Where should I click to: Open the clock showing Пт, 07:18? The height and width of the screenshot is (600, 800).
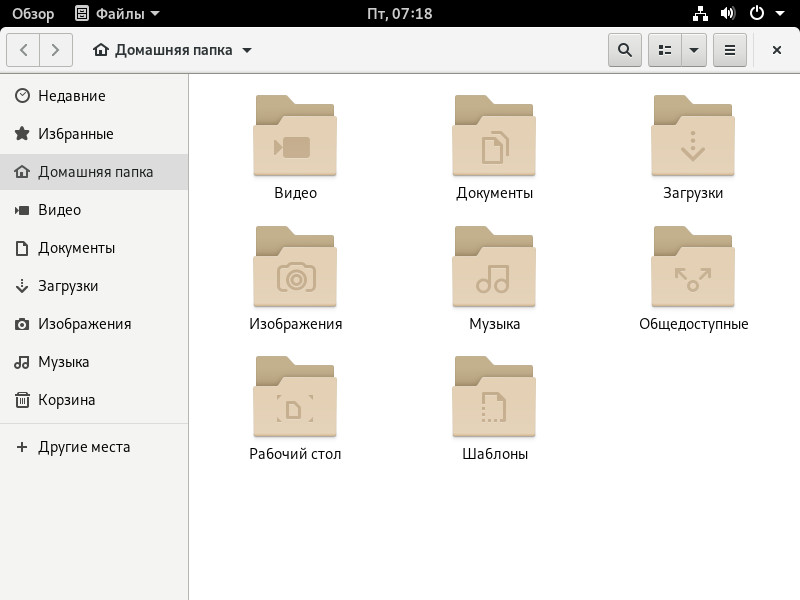click(x=399, y=13)
